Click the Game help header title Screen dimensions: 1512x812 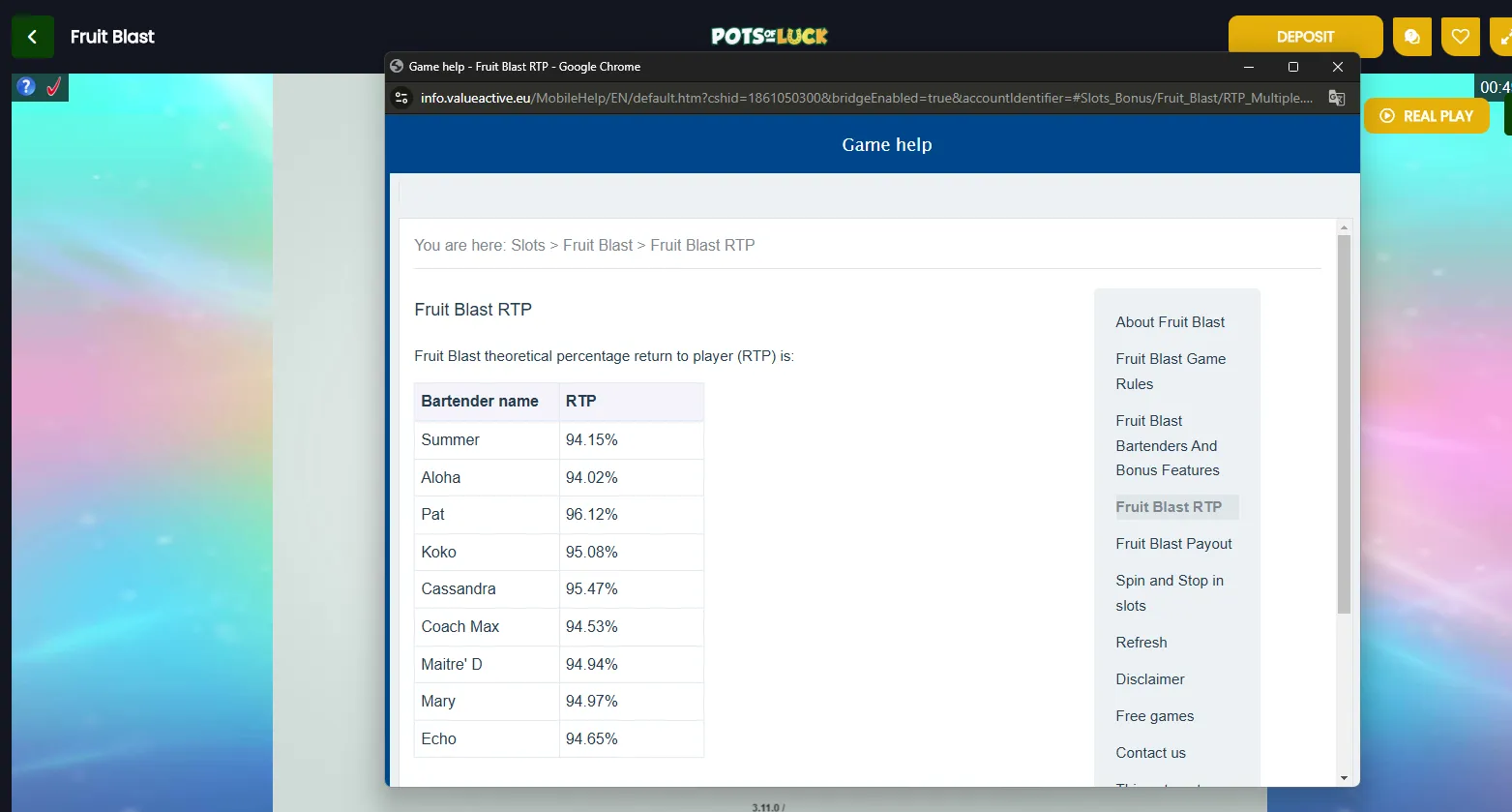click(x=887, y=145)
